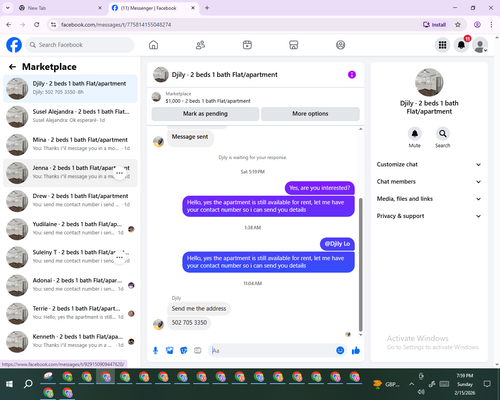Choose a sticker icon in composer
Image resolution: width=500 pixels, height=400 pixels.
tap(184, 350)
